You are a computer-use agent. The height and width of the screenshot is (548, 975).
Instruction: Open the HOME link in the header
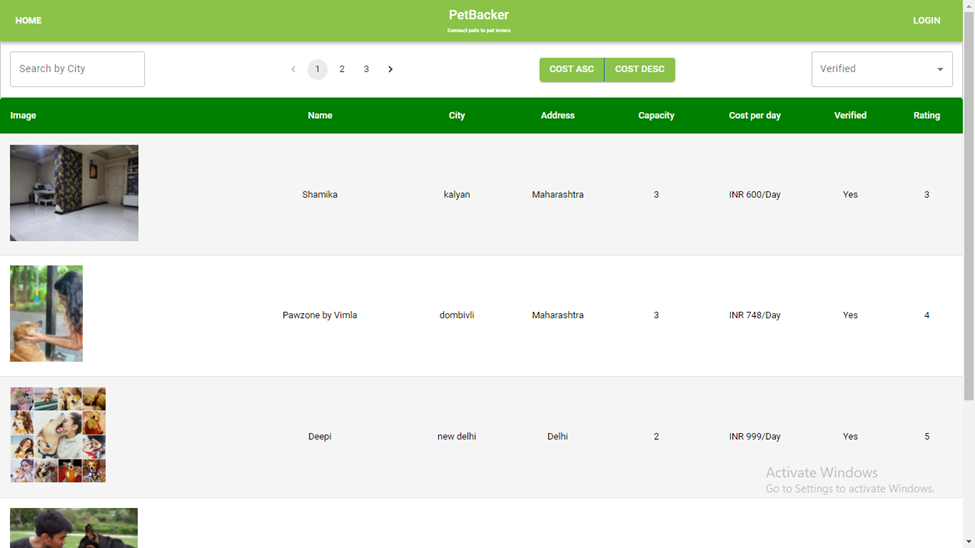click(x=29, y=21)
